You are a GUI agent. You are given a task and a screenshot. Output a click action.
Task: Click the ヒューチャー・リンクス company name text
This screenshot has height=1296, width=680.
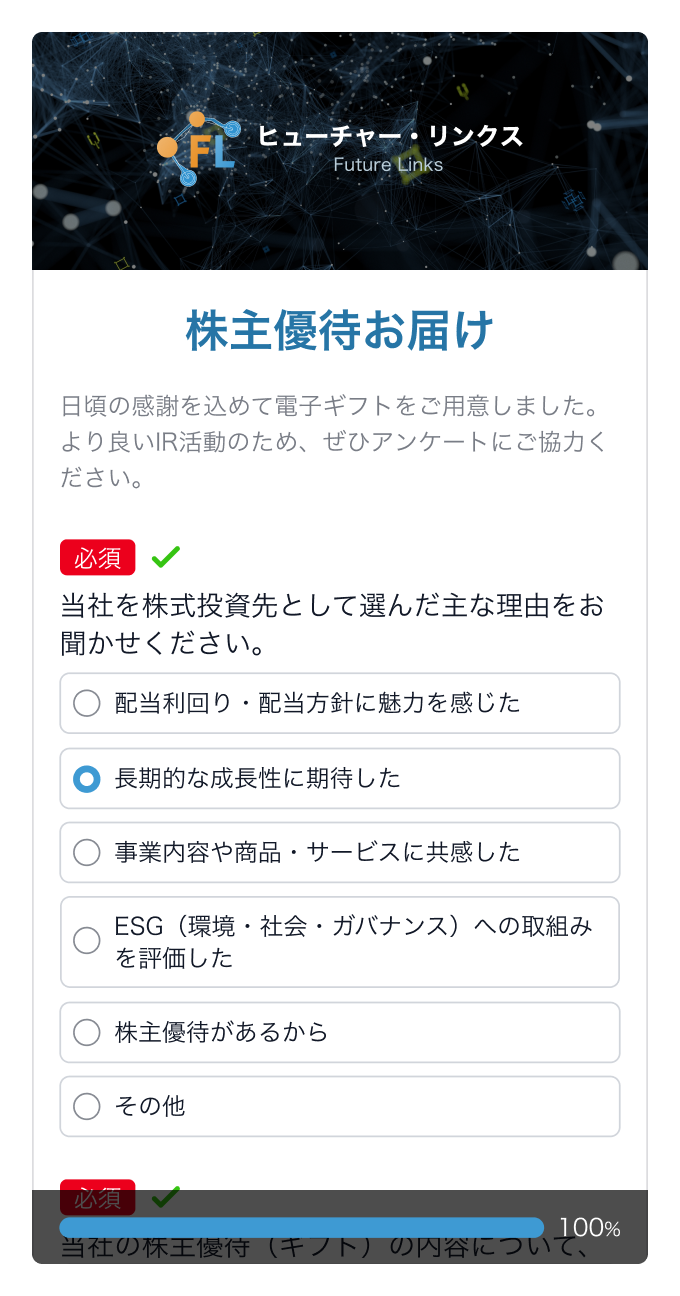point(389,137)
